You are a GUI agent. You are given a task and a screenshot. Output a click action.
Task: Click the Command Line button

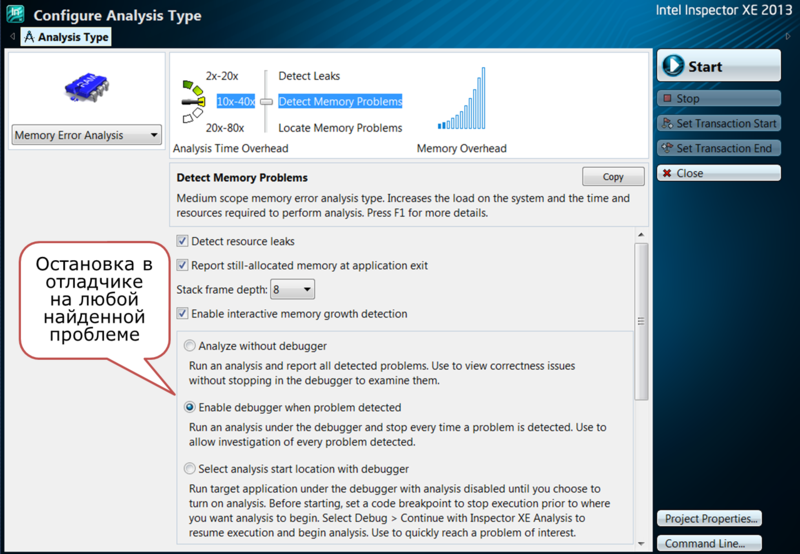coord(710,543)
